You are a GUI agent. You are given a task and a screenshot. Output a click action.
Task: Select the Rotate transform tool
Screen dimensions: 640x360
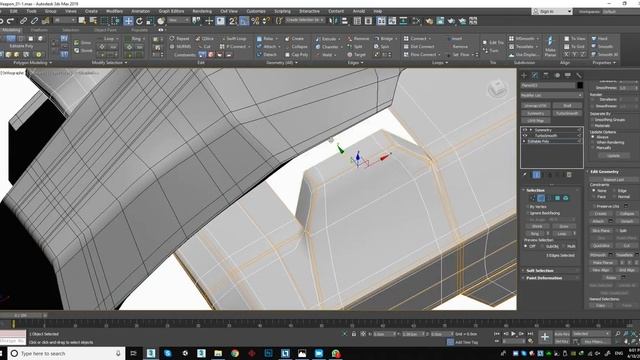[139, 21]
